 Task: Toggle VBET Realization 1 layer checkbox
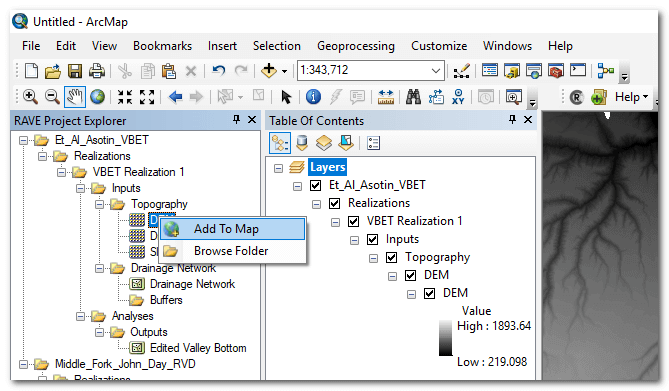pos(354,221)
